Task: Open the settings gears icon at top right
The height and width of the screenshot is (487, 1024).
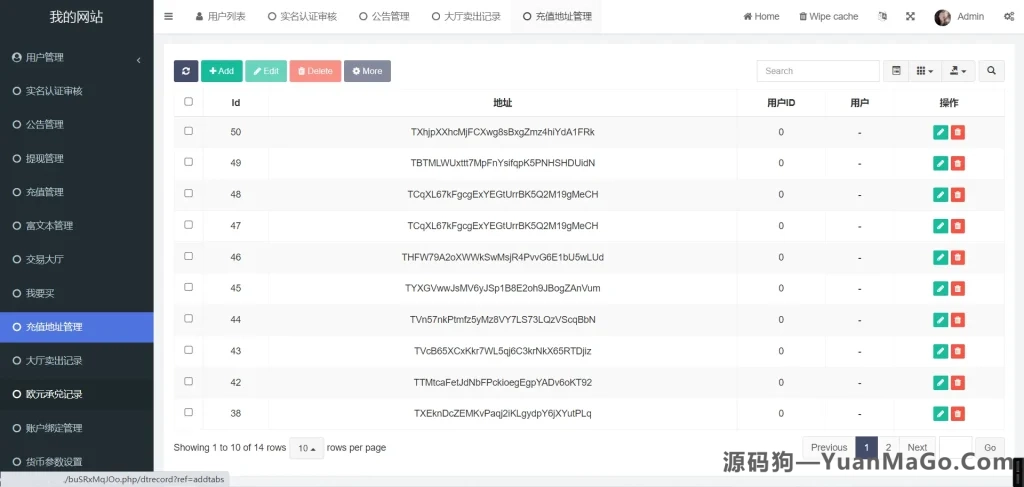Action: click(1008, 17)
